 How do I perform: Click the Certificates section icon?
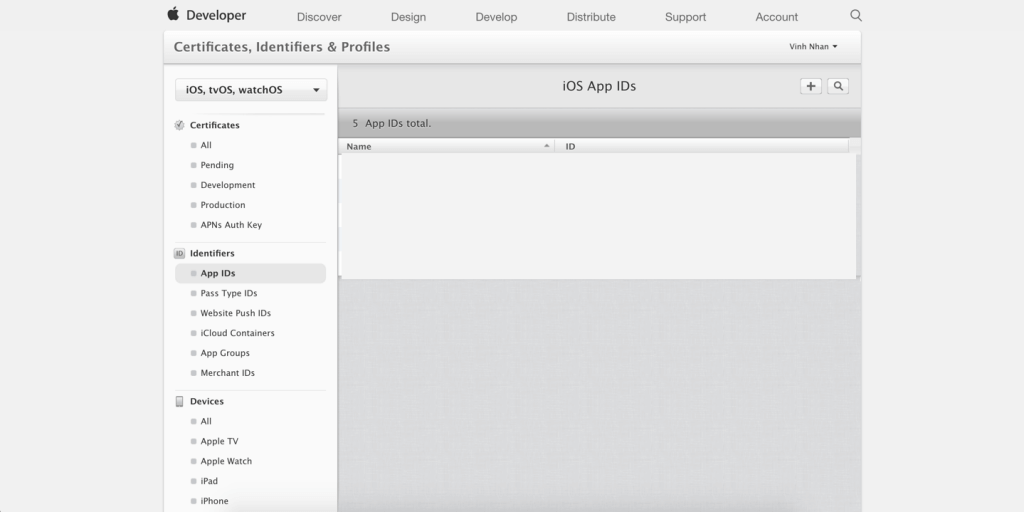click(x=180, y=125)
